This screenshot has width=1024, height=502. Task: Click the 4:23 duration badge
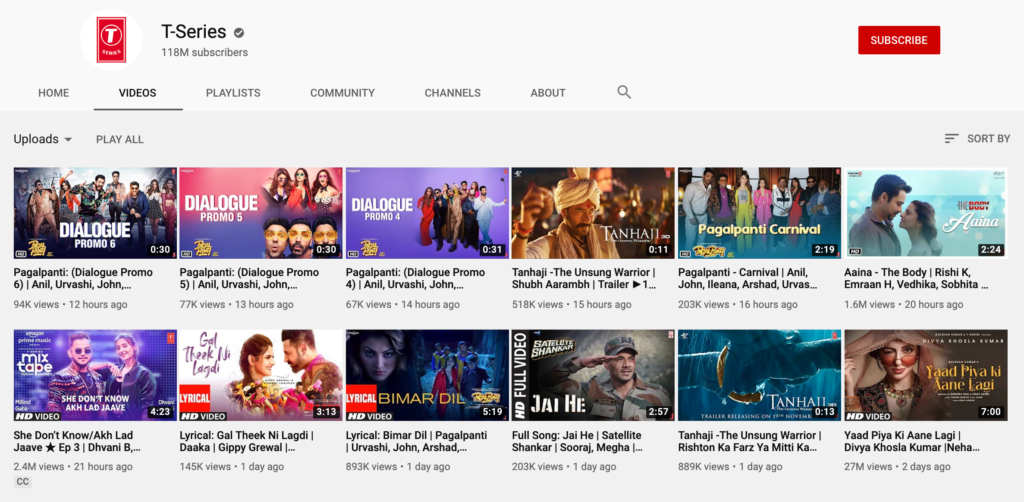click(160, 412)
